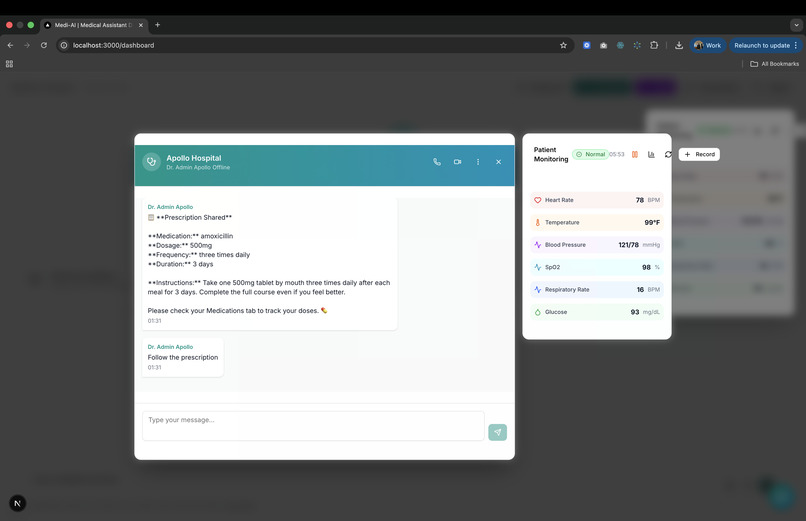Select the Heart Rate heart icon
Screen dimensions: 806x521
point(538,200)
